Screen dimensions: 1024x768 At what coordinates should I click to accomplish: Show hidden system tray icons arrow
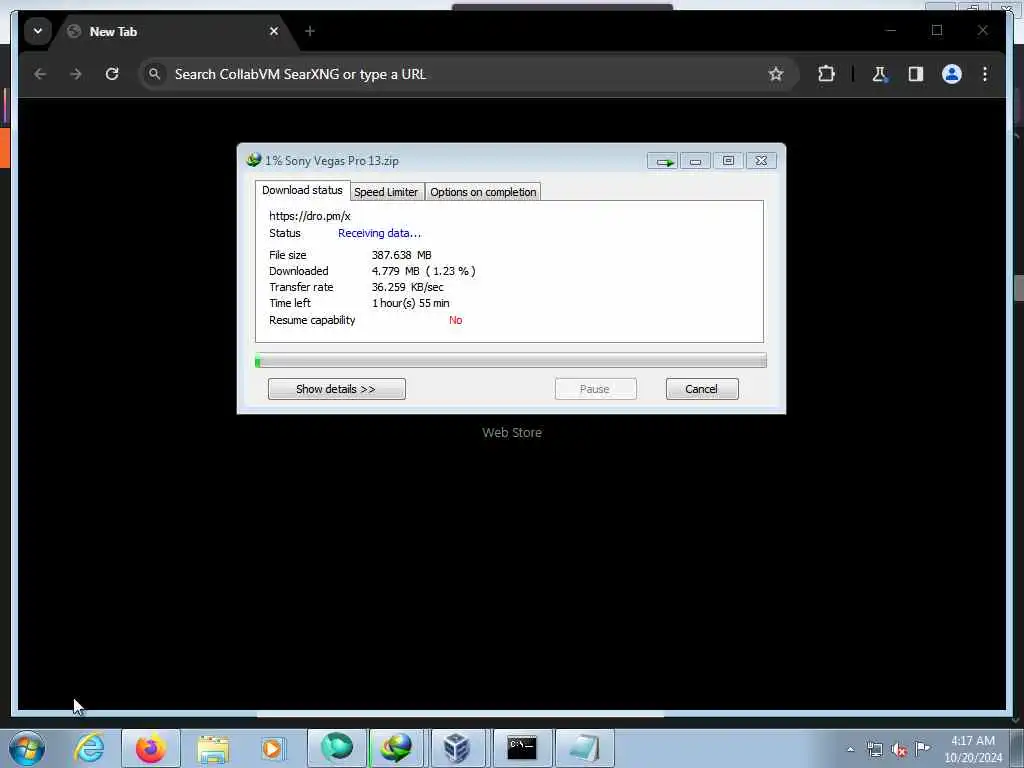coord(850,750)
